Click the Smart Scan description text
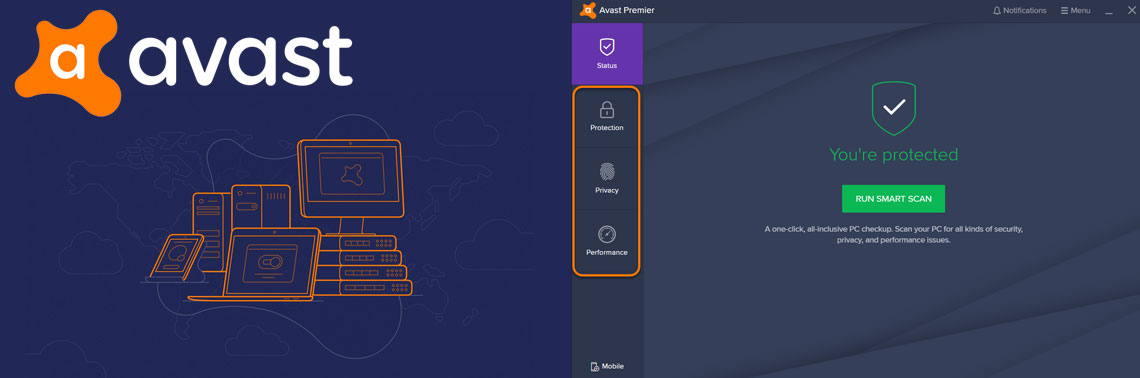 click(894, 234)
